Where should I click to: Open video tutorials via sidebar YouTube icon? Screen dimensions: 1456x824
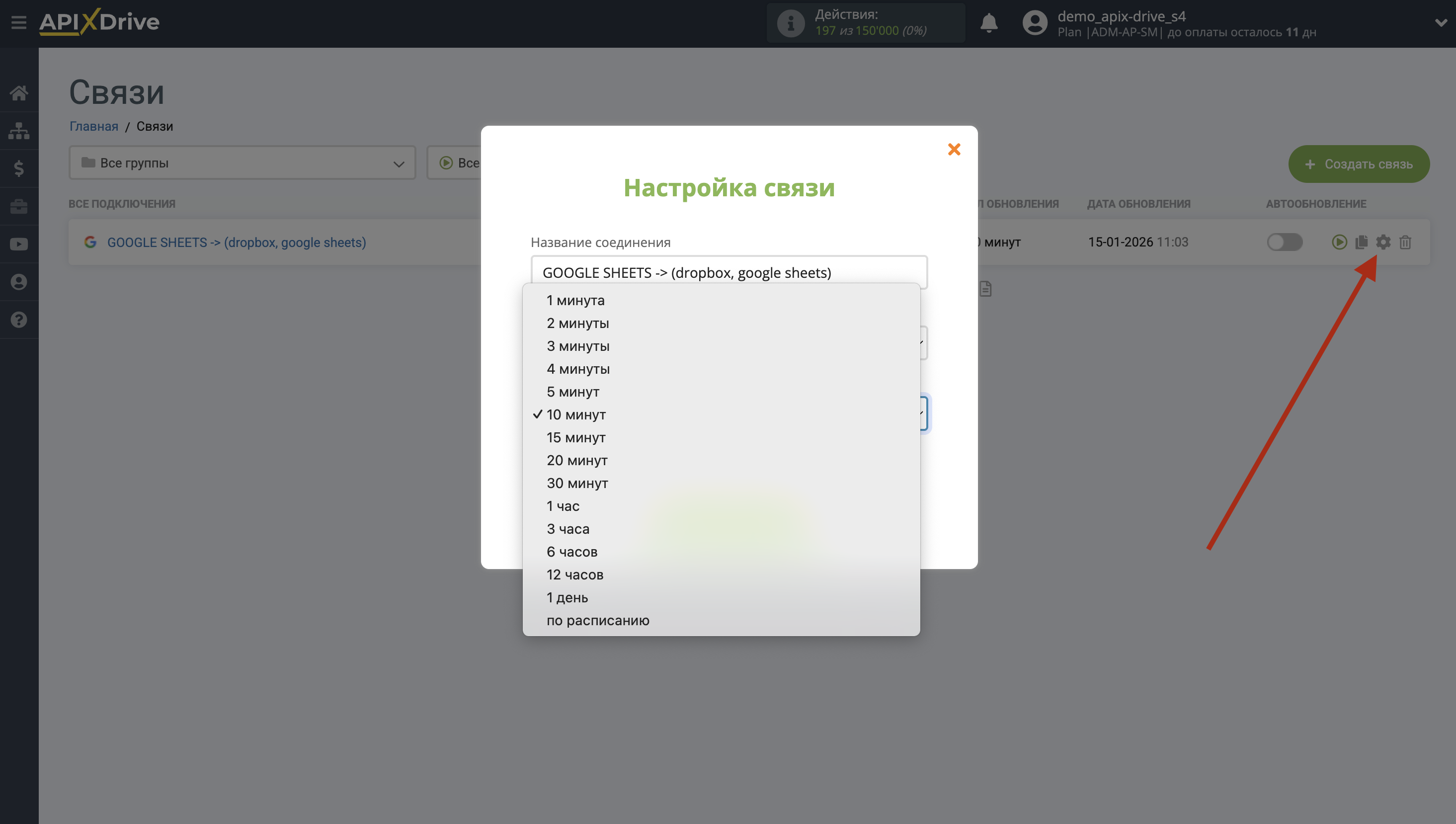coord(19,244)
